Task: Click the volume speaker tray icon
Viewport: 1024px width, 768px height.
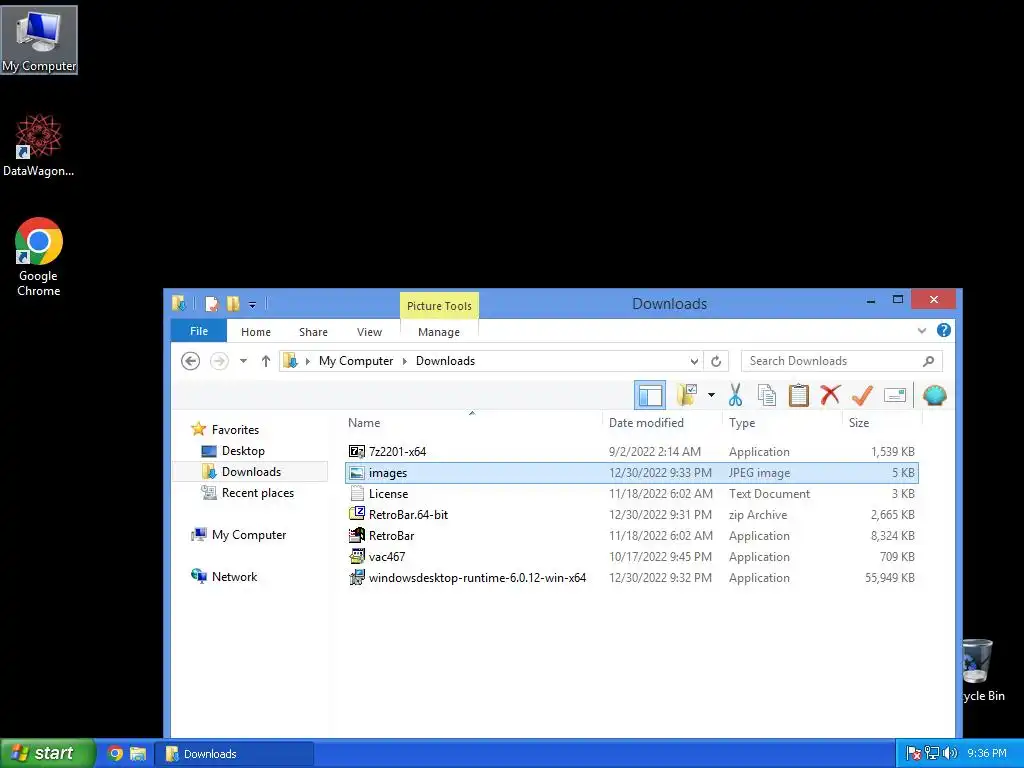Action: 950,754
